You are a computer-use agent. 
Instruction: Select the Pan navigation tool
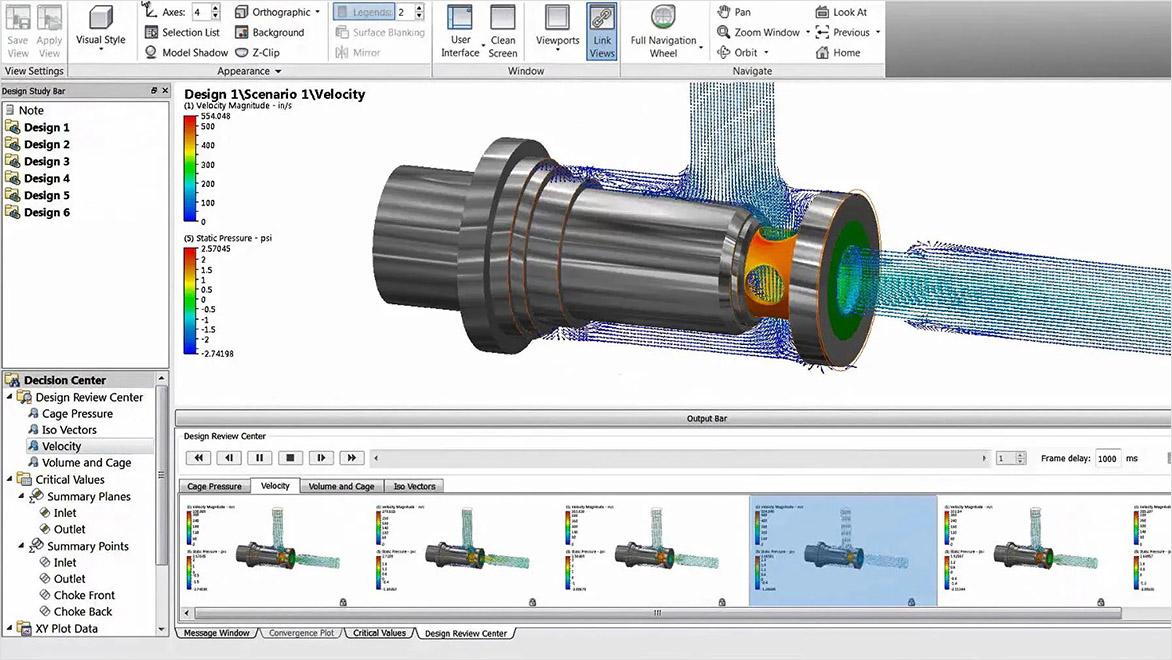pos(737,11)
